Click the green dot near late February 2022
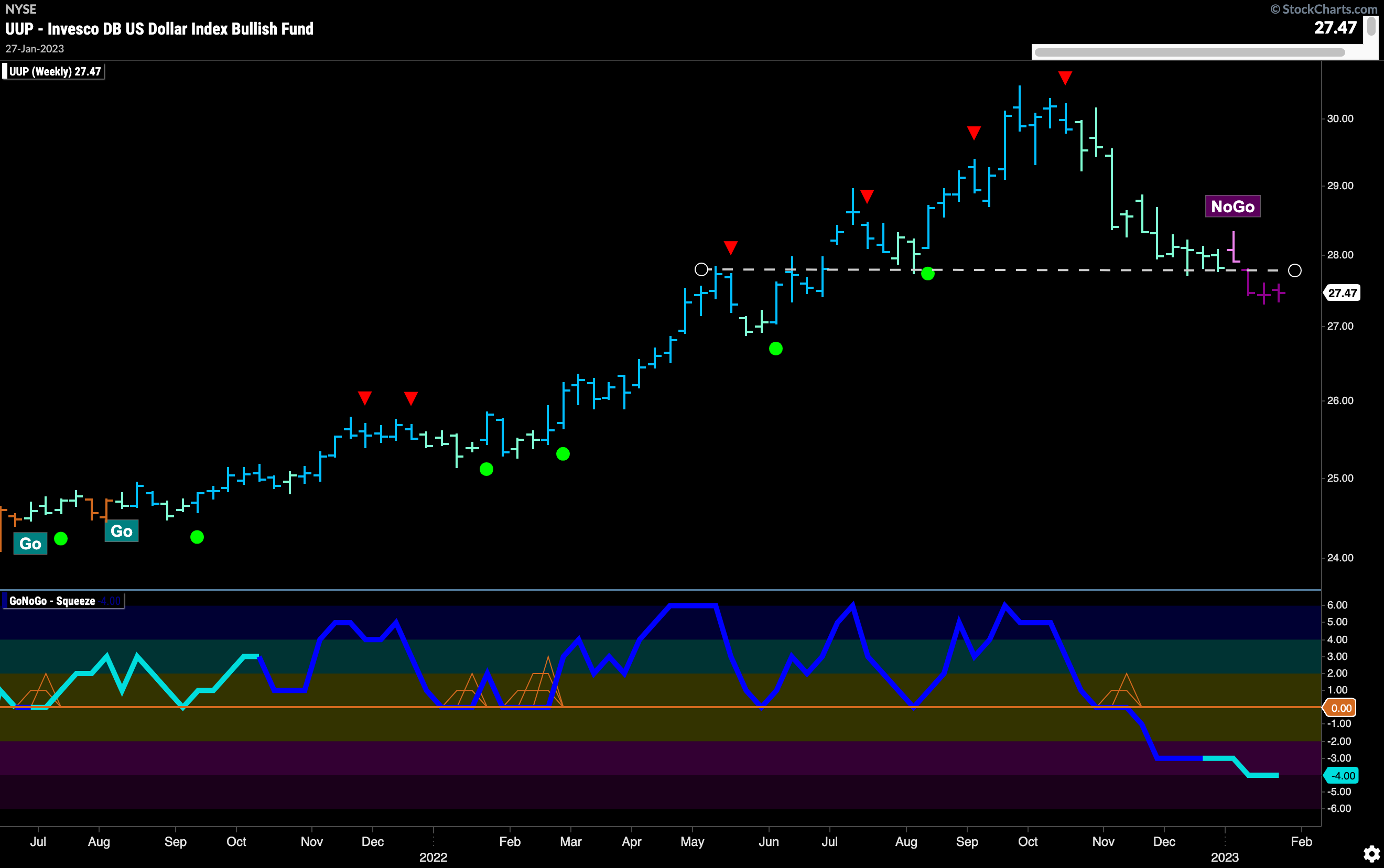 (563, 454)
